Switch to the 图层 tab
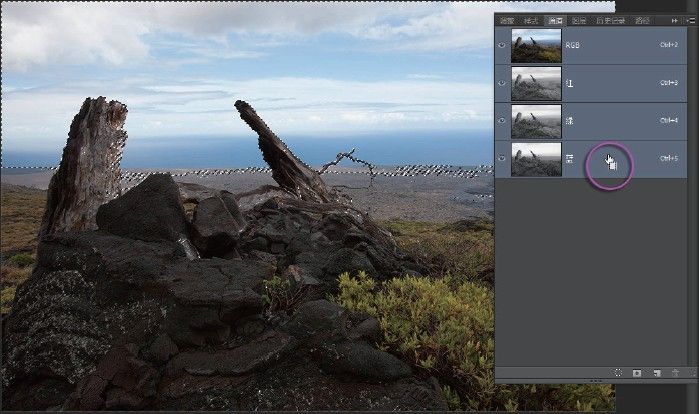Viewport: 699px width, 414px height. pos(579,20)
